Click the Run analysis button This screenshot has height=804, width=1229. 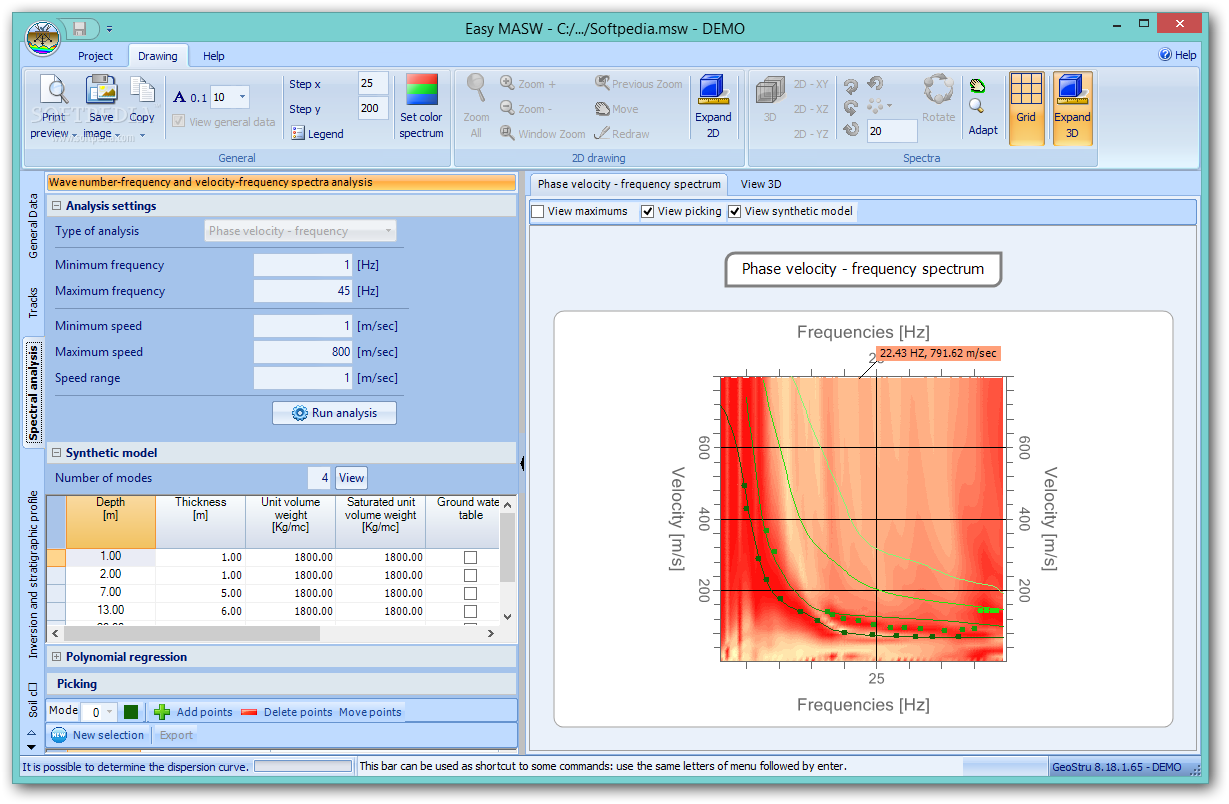pyautogui.click(x=334, y=413)
